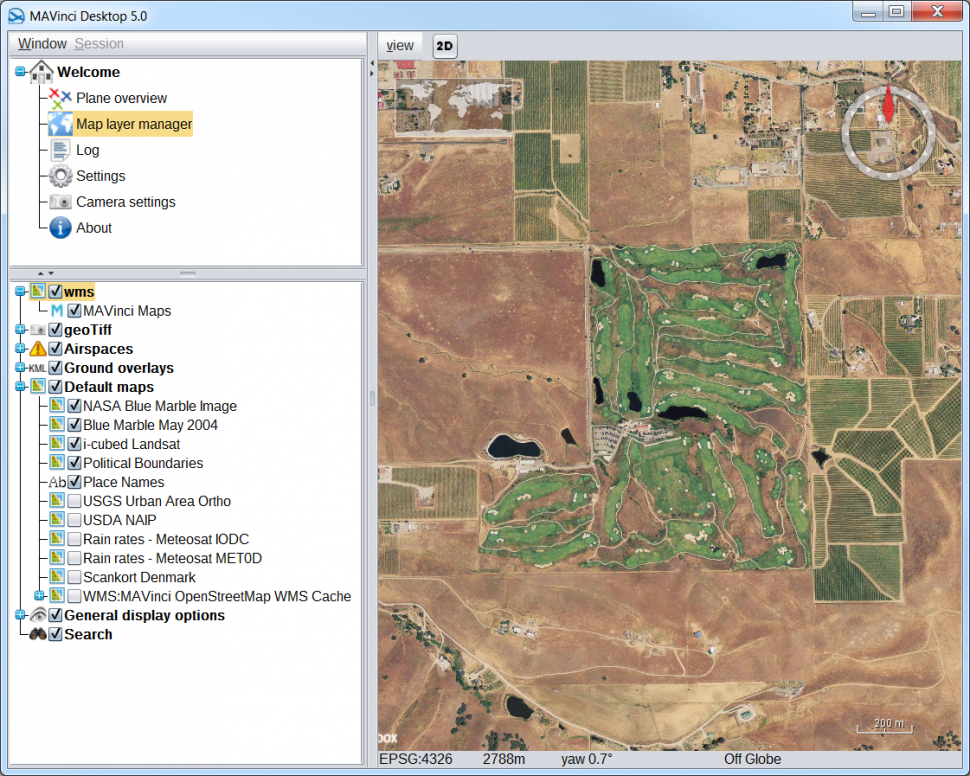Enable the Scankort Denmark checkbox
Image resolution: width=970 pixels, height=776 pixels.
coord(74,577)
